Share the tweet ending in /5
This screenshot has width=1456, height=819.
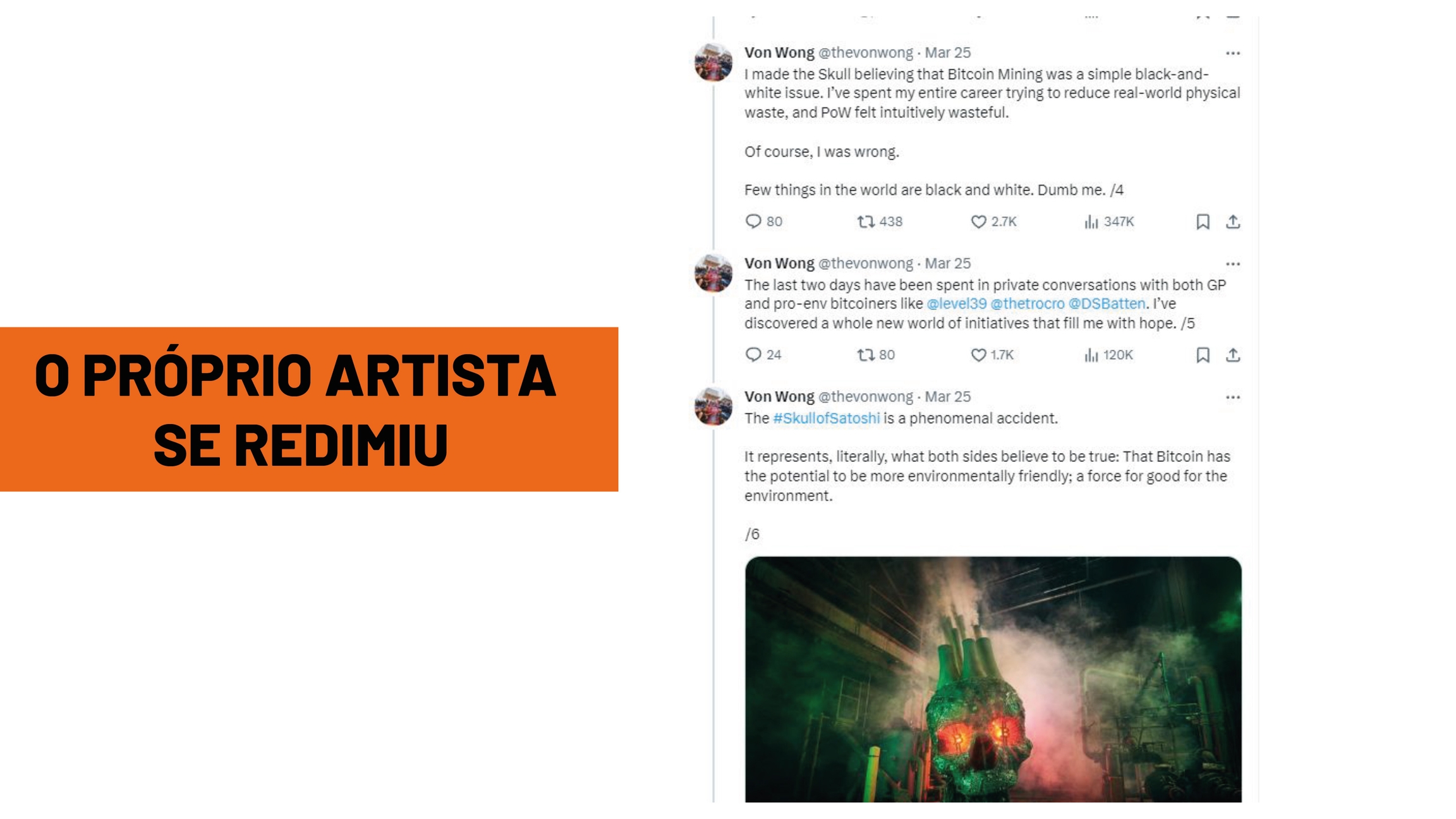[x=1233, y=355]
